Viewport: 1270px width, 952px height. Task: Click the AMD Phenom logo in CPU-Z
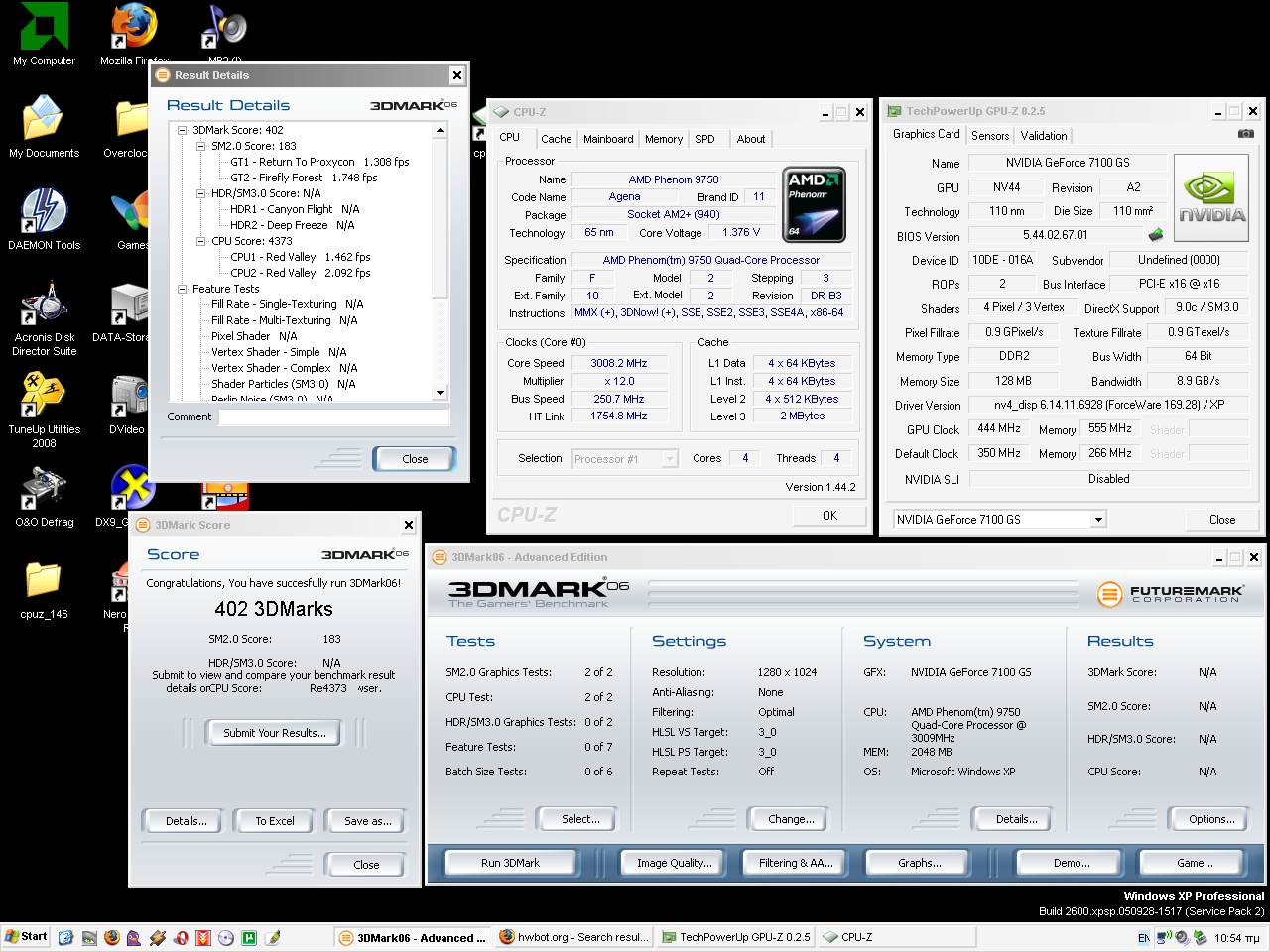tap(814, 204)
